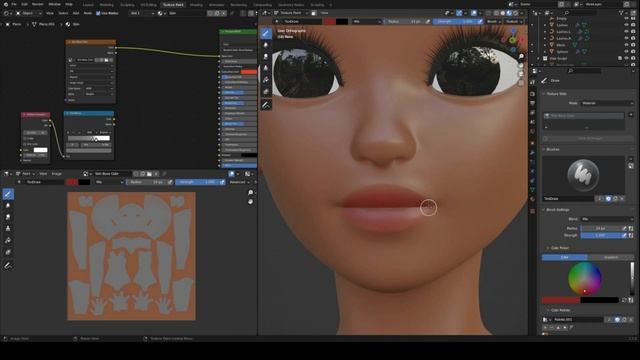Open the Material properties tab icon
The height and width of the screenshot is (360, 640).
(x=533, y=199)
